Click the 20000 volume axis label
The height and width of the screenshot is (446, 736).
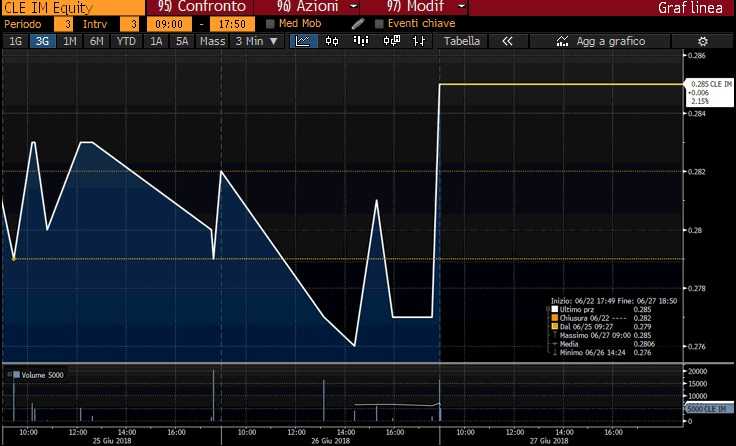coord(698,371)
